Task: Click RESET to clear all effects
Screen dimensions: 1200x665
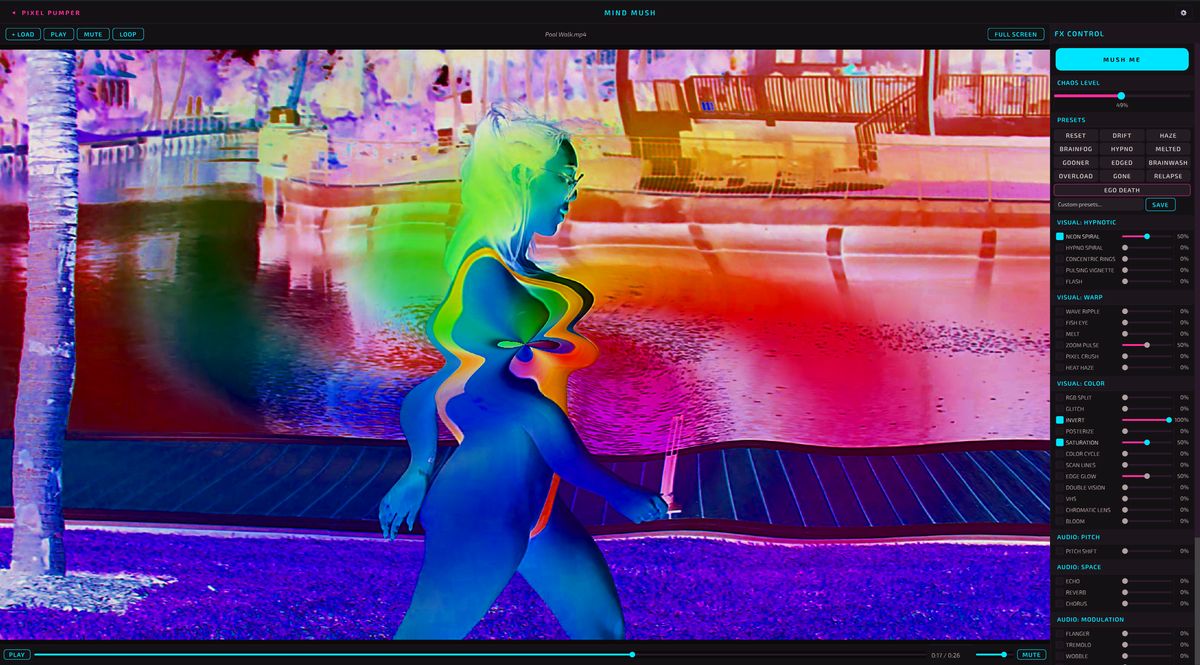Action: coord(1076,134)
